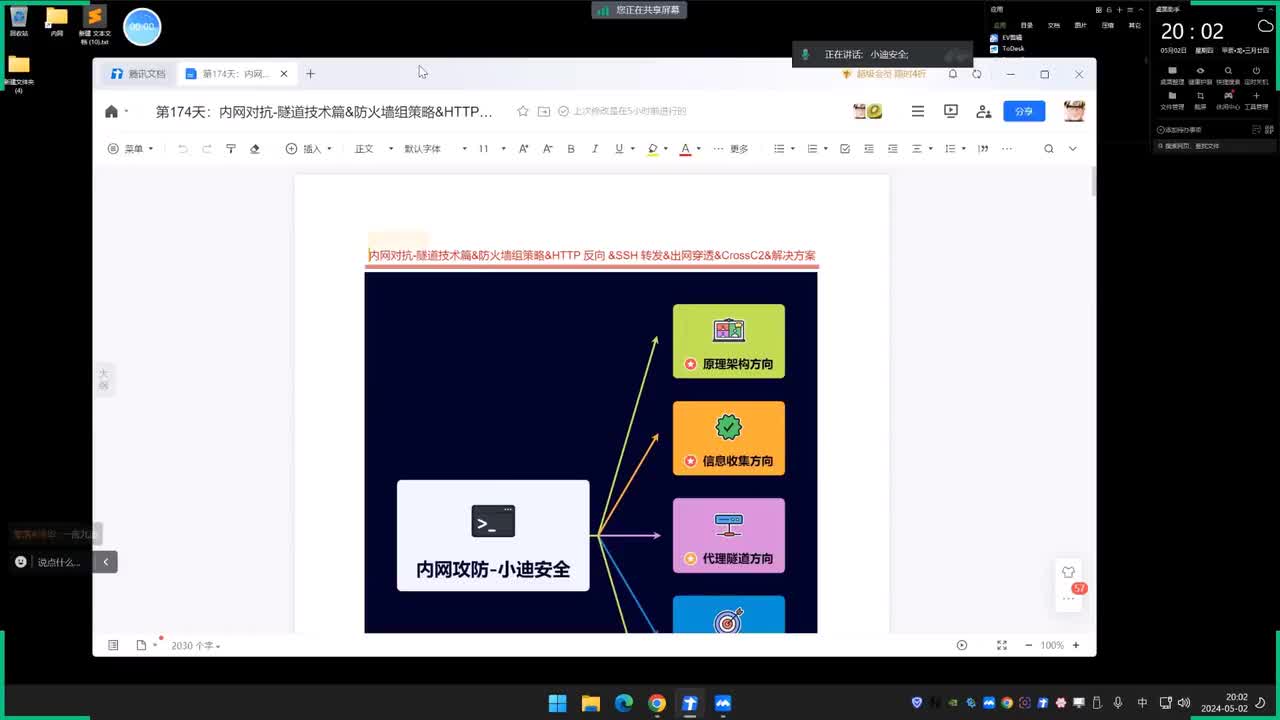Toggle fullscreen mode icon at bottom
The width and height of the screenshot is (1280, 720).
[x=1002, y=645]
